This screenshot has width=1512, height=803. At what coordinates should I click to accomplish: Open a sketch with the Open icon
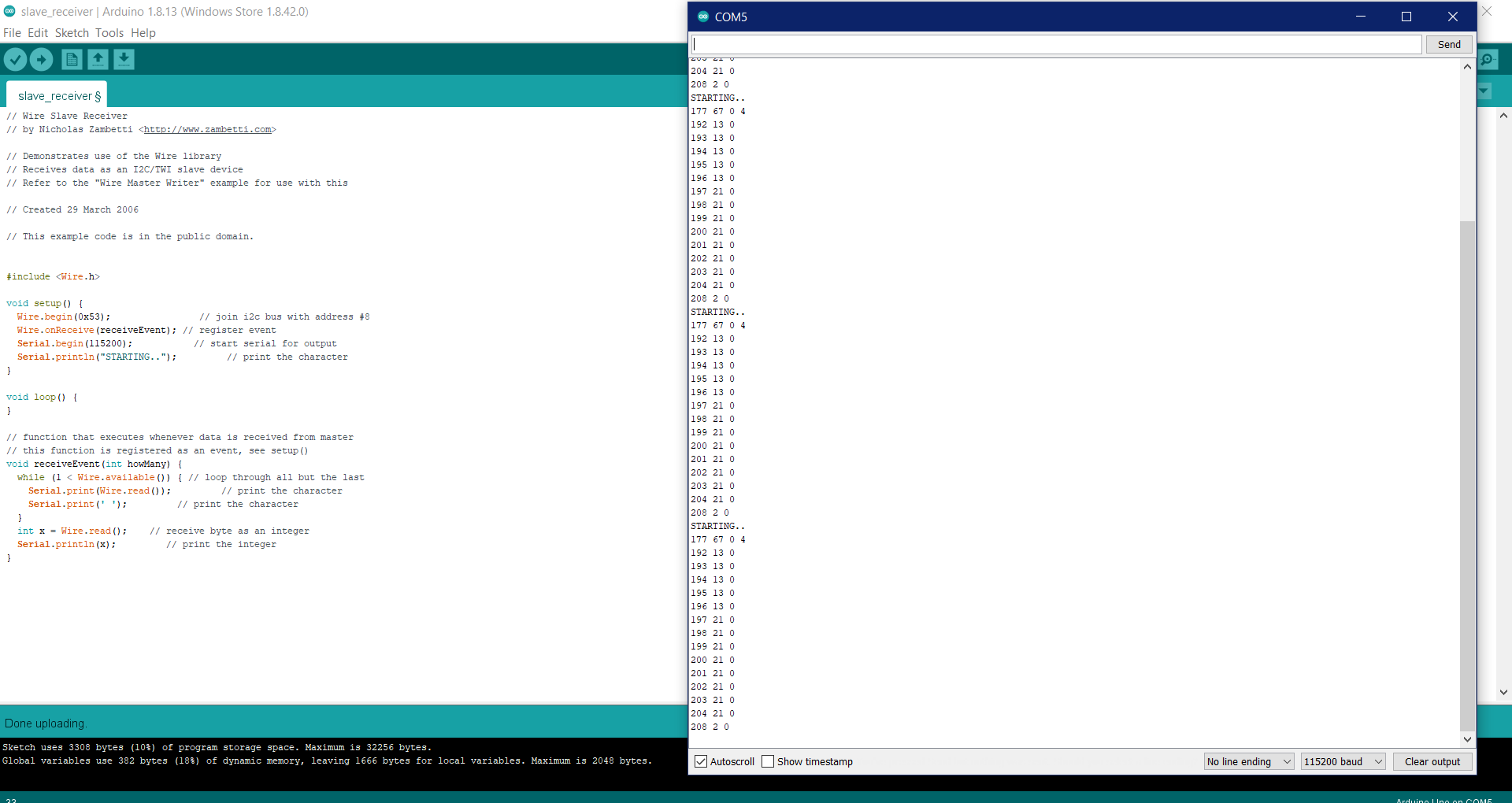point(98,59)
